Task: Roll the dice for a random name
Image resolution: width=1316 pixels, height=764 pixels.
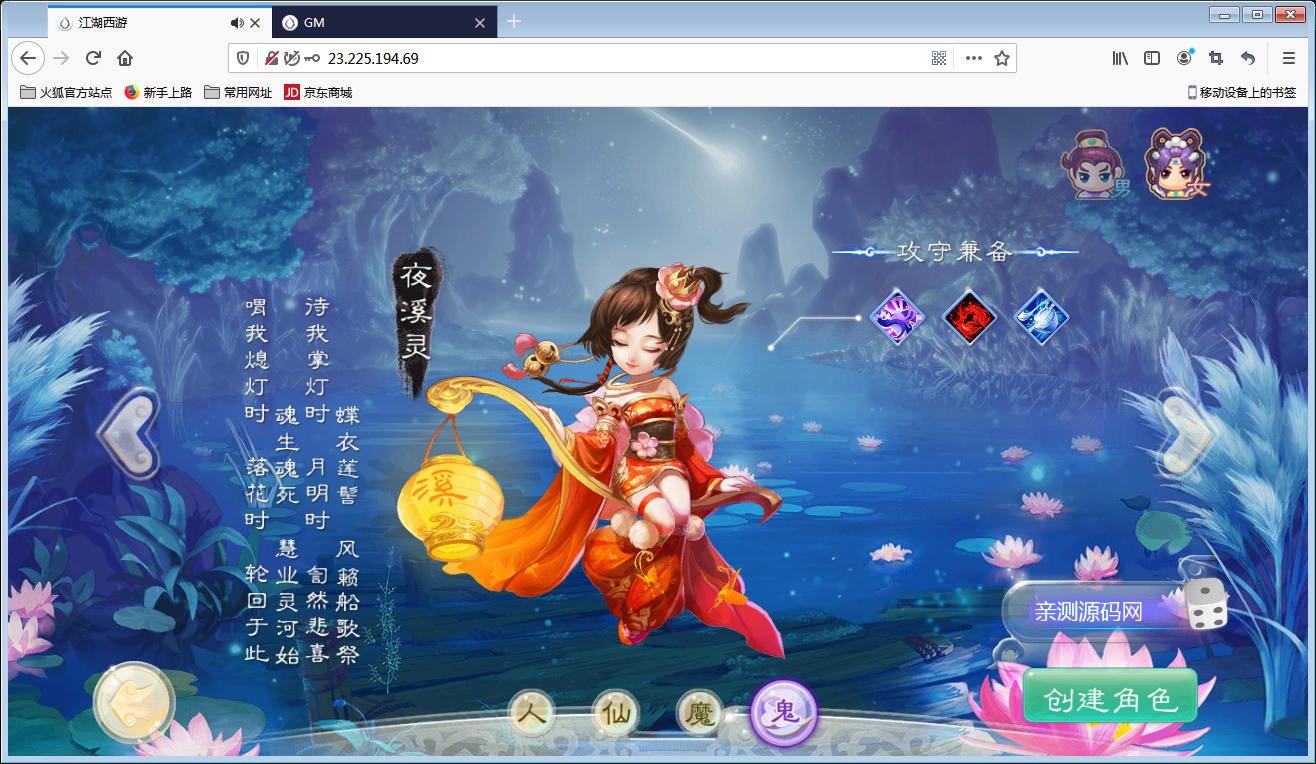Action: pyautogui.click(x=1207, y=604)
